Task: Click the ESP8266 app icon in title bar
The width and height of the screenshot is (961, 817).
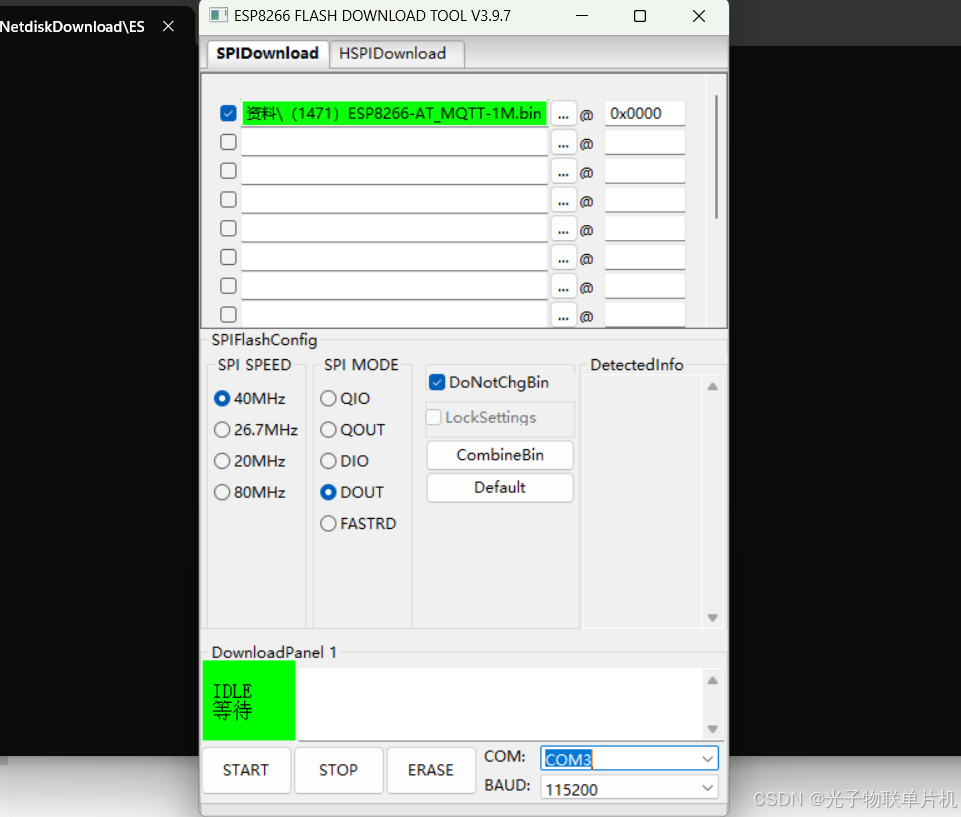Action: pos(218,15)
